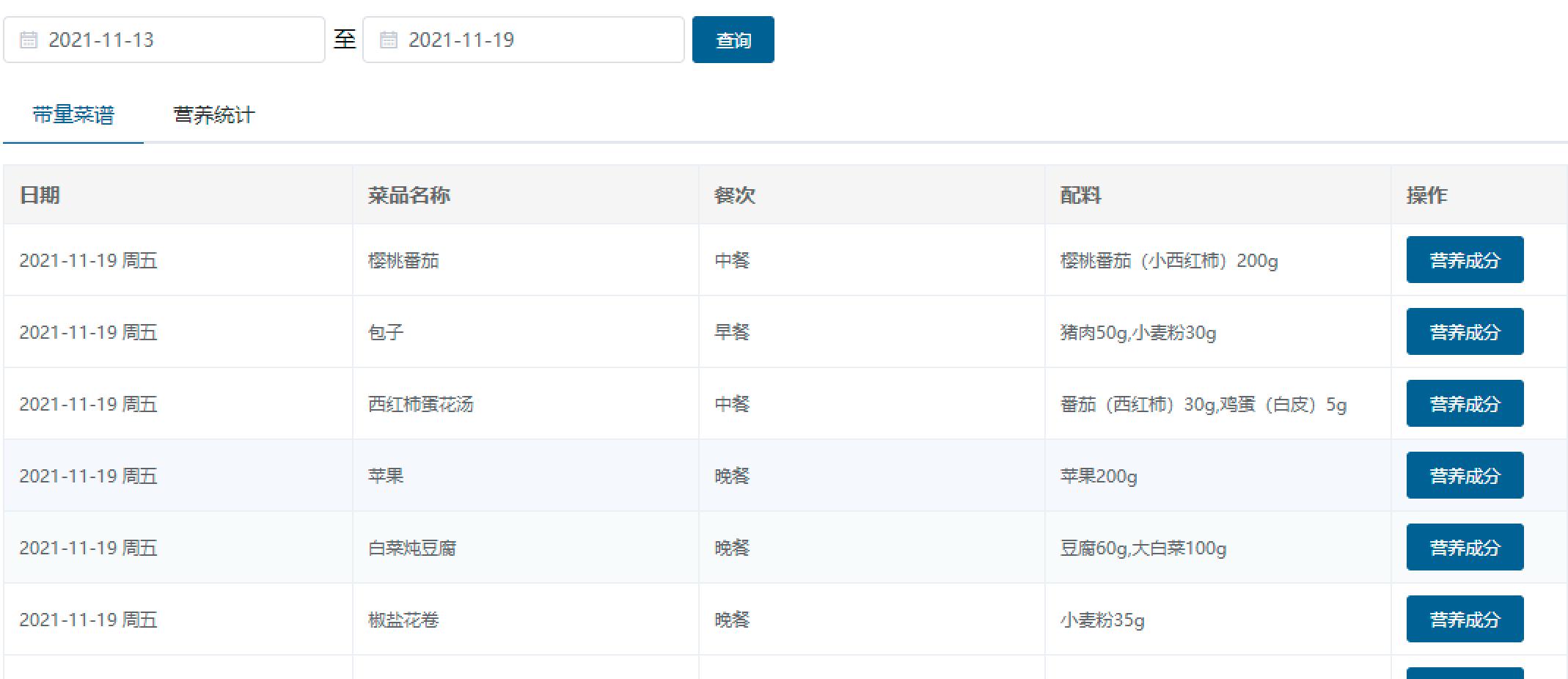Open 营养成分 for 西红柿蛋花汤
This screenshot has height=679, width=1568.
tap(1464, 403)
